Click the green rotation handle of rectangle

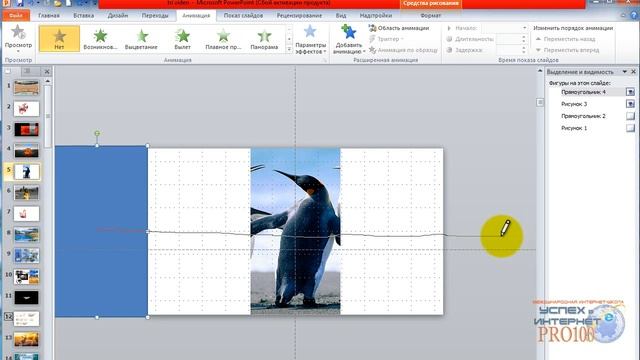tap(97, 133)
